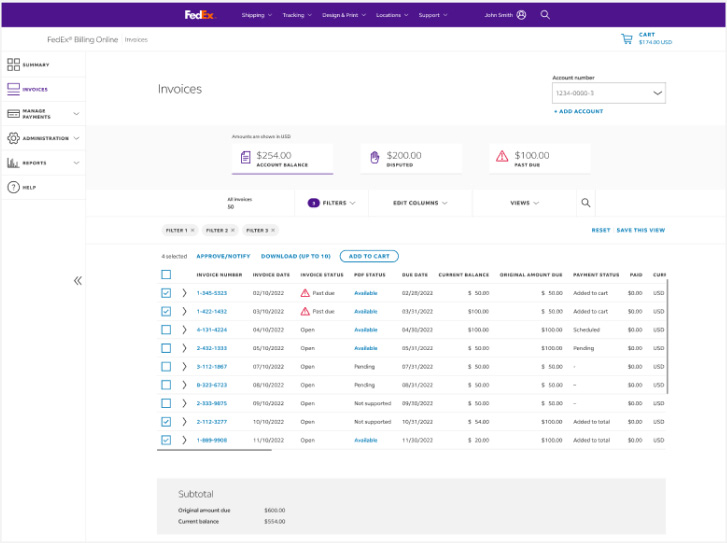This screenshot has height=543, width=727.
Task: Open the shopping cart icon
Action: (x=626, y=39)
